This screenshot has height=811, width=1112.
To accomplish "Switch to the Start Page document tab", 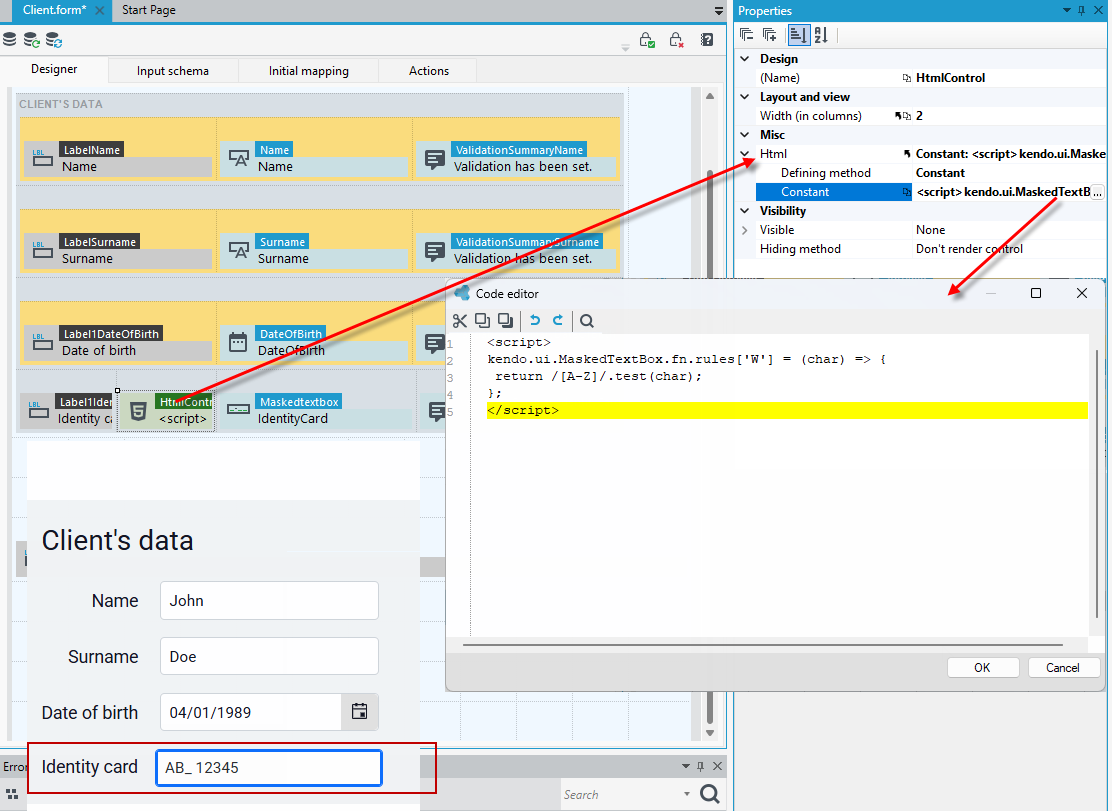I will point(149,10).
